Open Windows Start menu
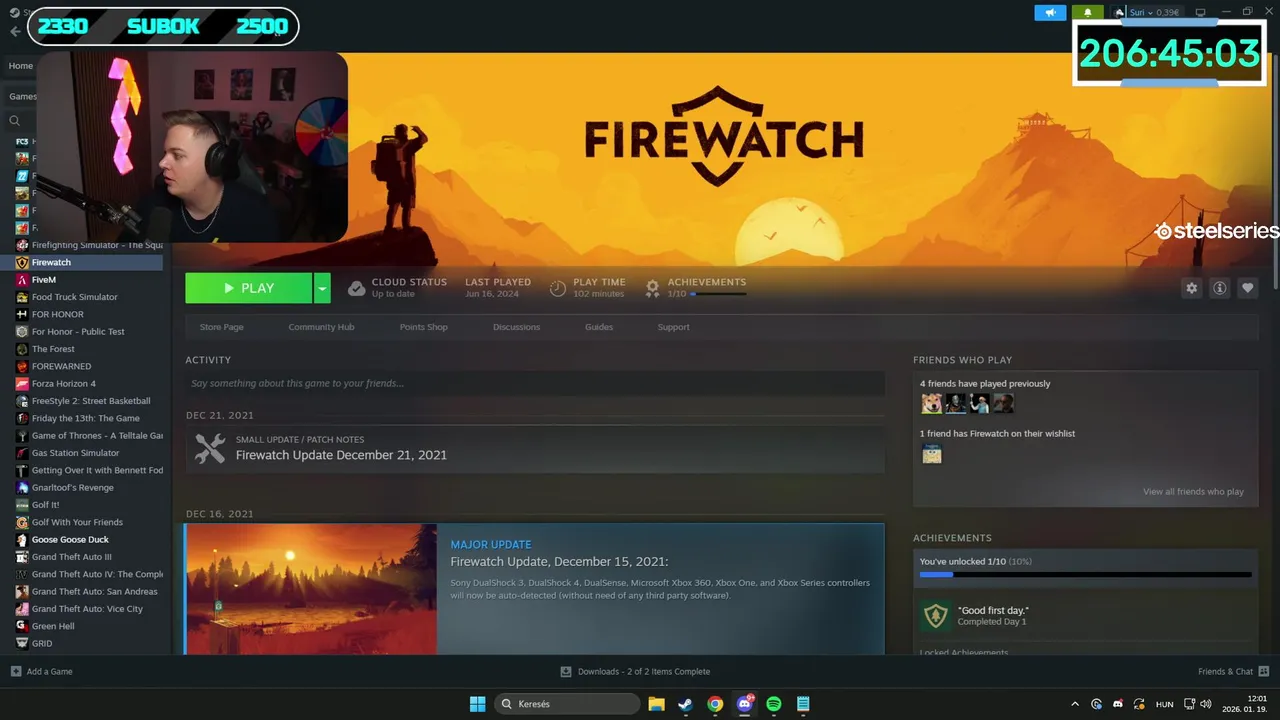 477,704
